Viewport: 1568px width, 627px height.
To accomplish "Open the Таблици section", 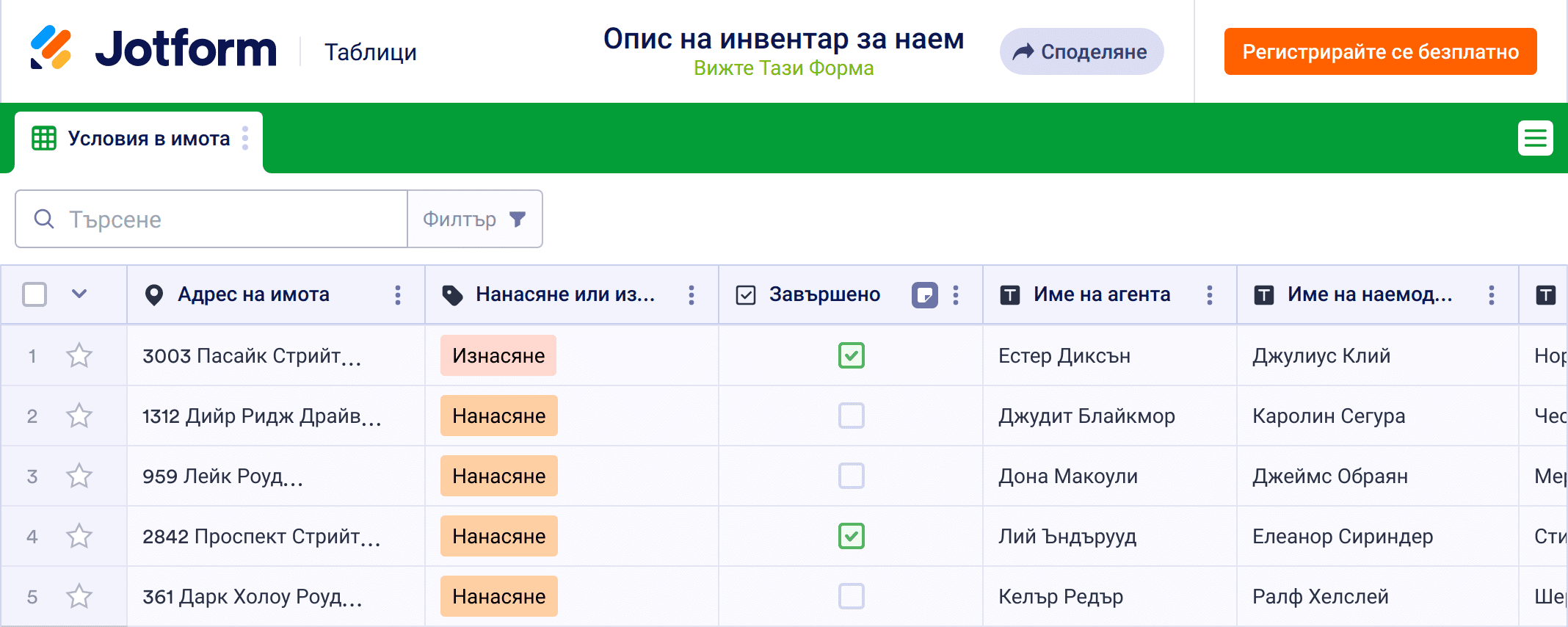I will [x=370, y=52].
